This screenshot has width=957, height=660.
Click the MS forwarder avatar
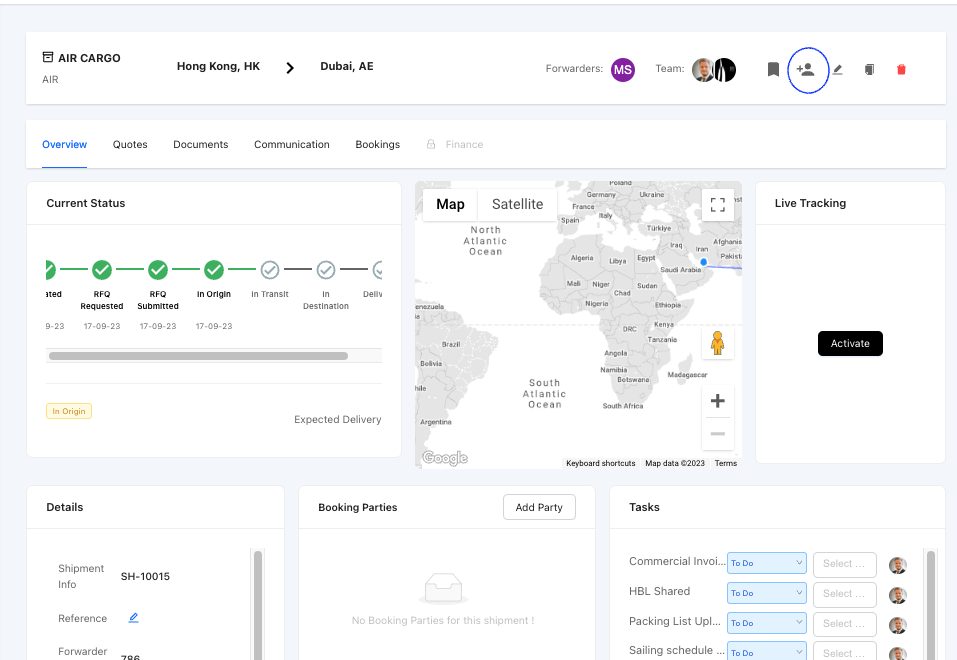623,69
